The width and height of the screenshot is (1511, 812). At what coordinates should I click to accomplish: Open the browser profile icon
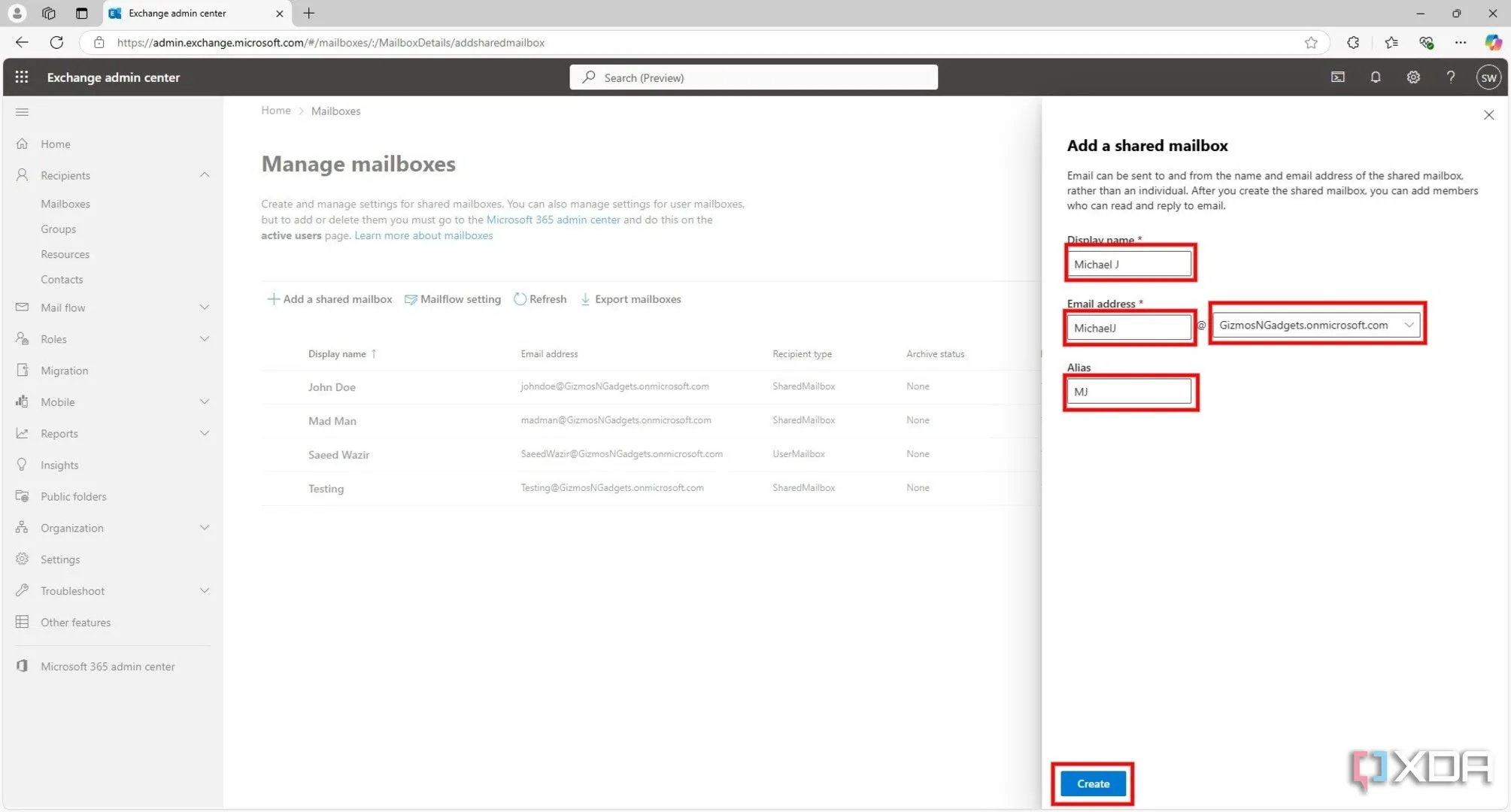point(17,13)
